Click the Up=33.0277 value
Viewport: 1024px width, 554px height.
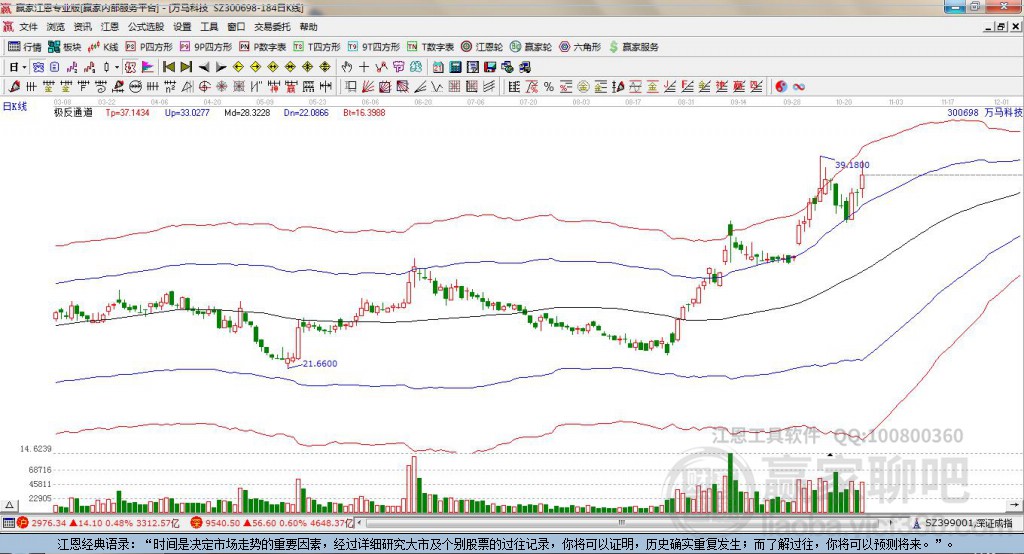[187, 112]
